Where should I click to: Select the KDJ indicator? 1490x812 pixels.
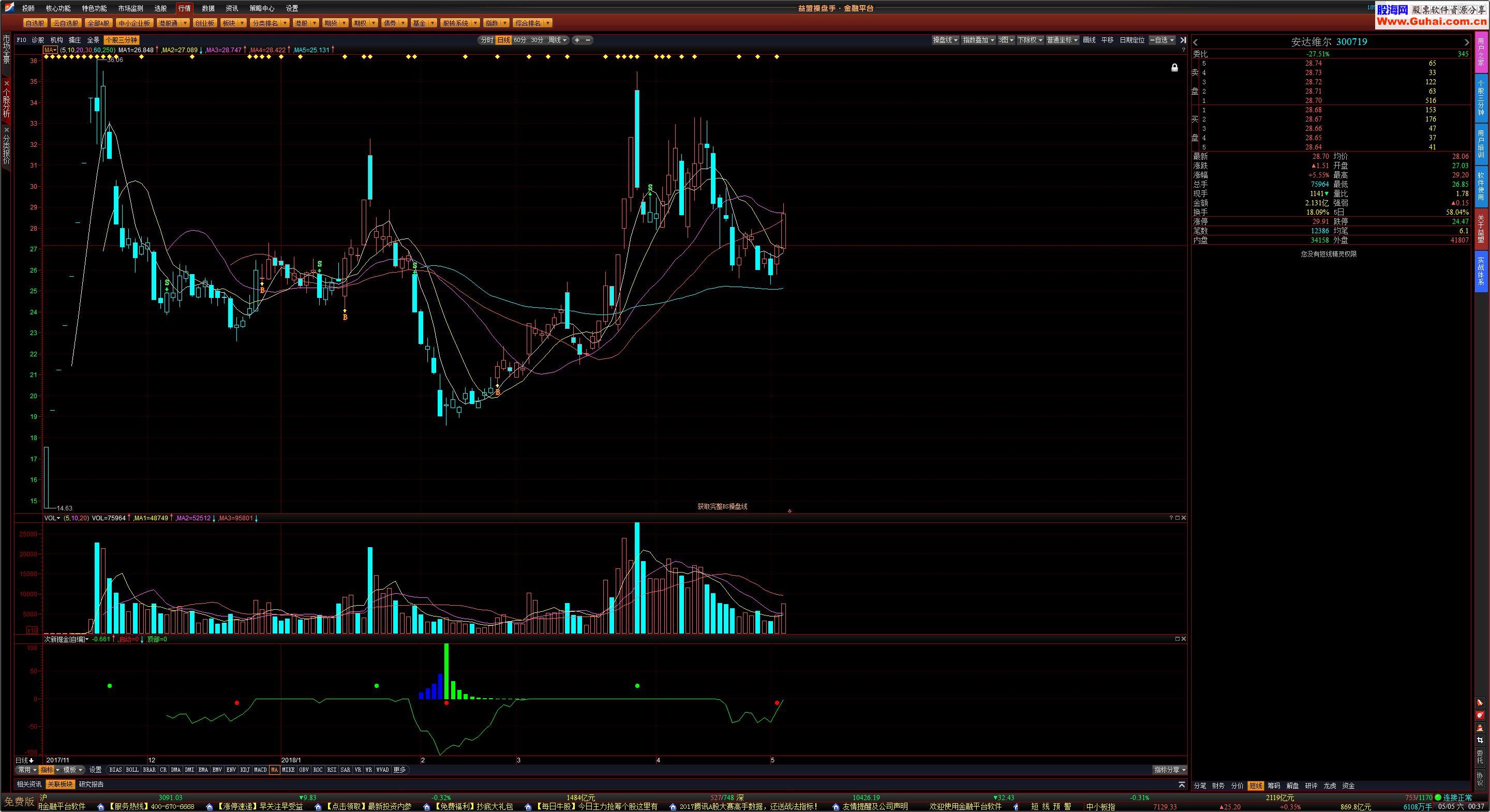245,770
